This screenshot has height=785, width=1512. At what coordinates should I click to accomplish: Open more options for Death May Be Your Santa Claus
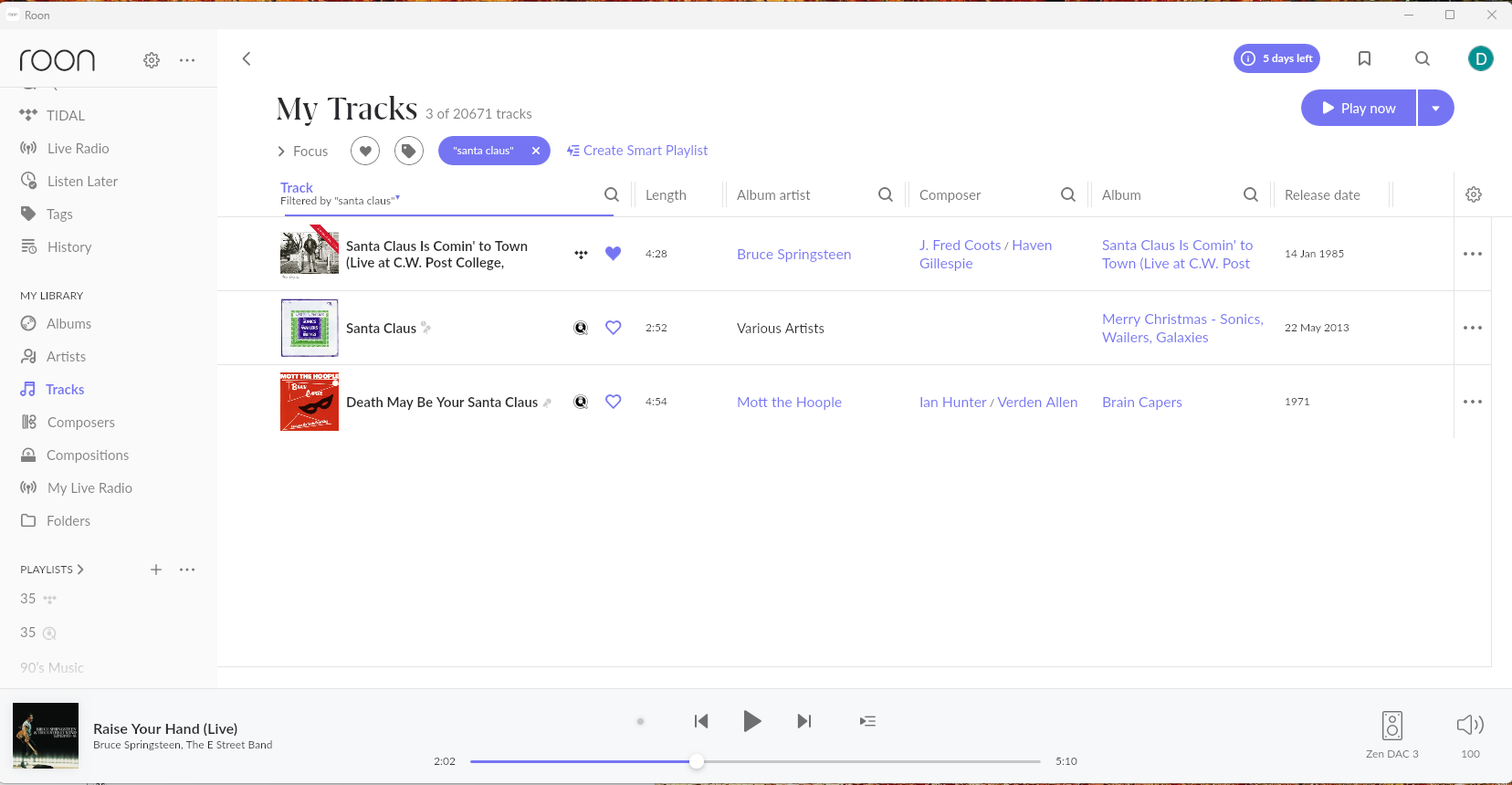(1473, 402)
